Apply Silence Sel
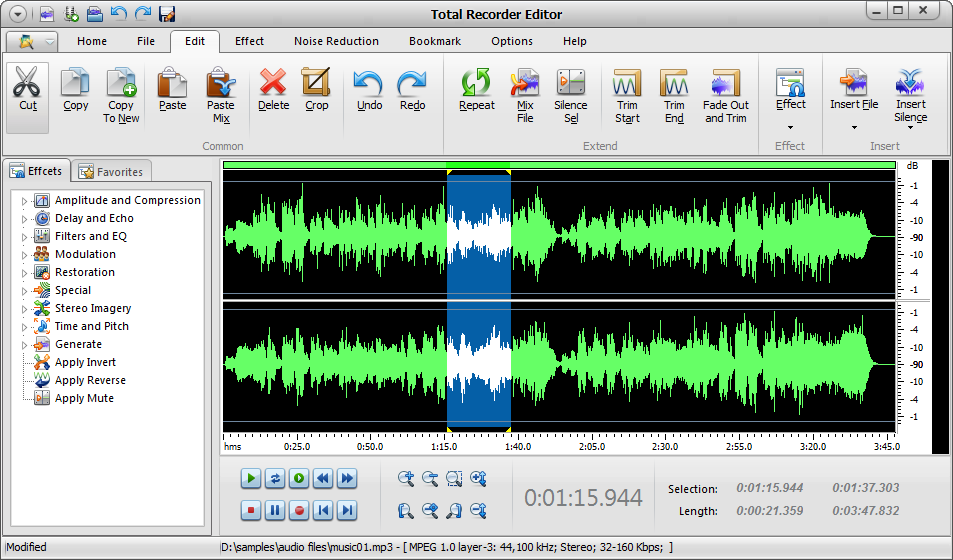Viewport: 953px width, 560px height. pos(571,96)
